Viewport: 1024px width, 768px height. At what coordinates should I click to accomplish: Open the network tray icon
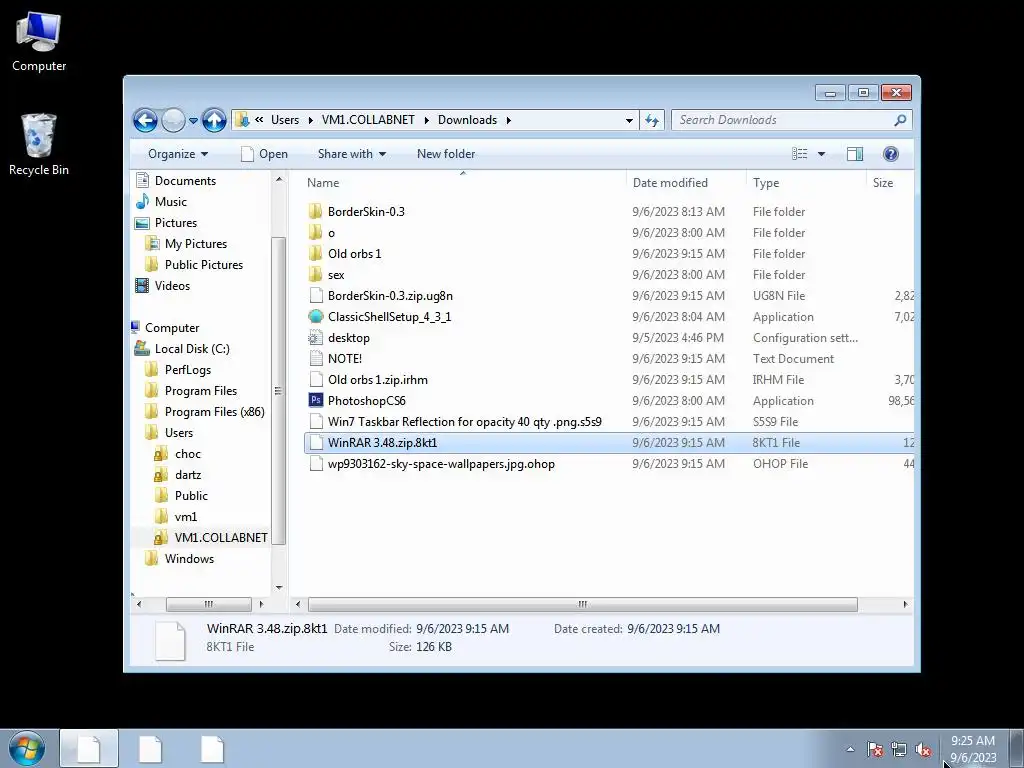[899, 749]
